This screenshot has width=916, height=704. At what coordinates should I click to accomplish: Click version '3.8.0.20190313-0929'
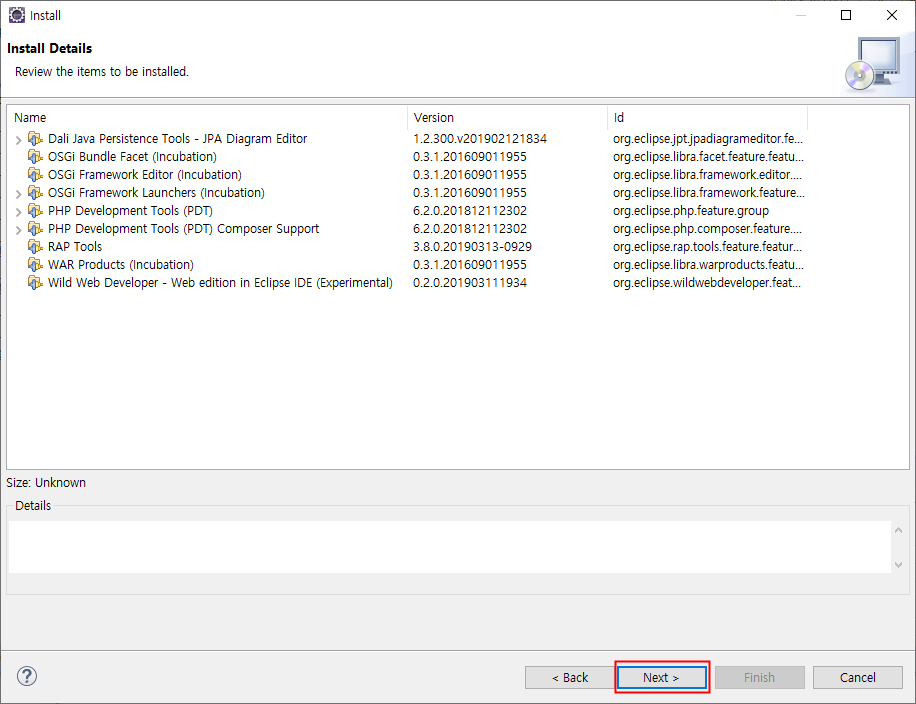[x=472, y=247]
